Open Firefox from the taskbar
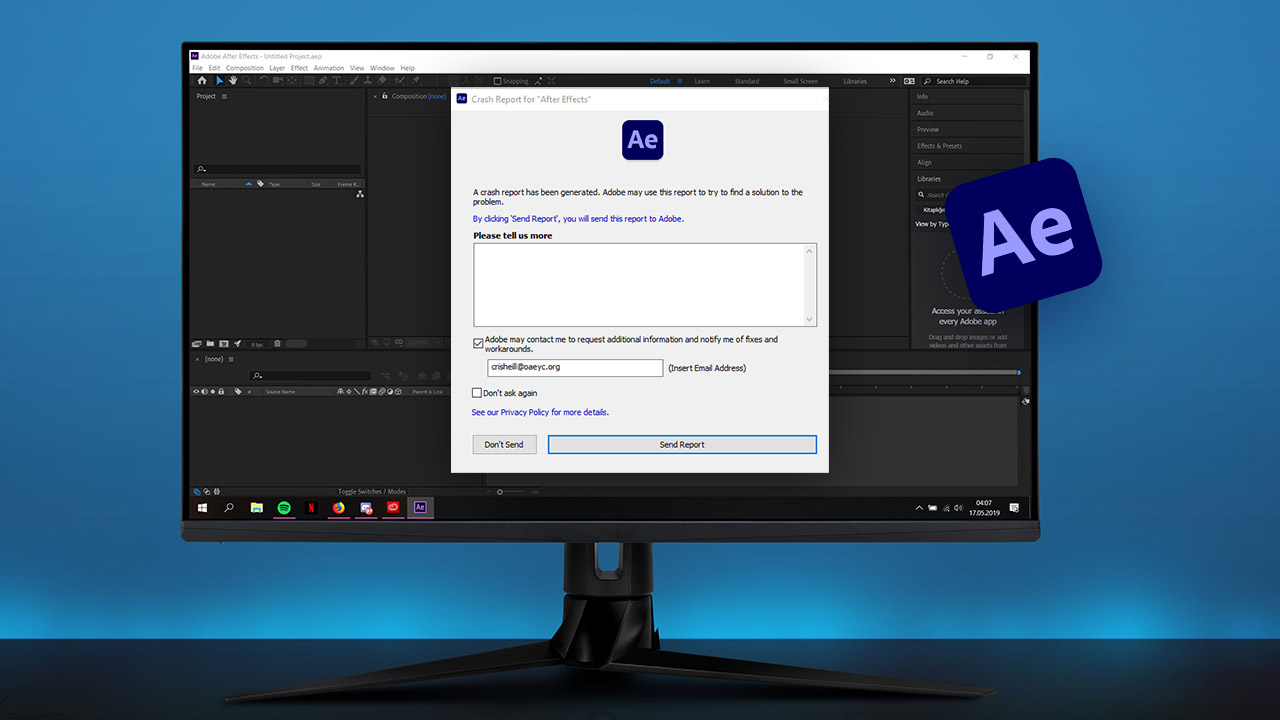Screen dimensions: 1280x720 tap(338, 508)
